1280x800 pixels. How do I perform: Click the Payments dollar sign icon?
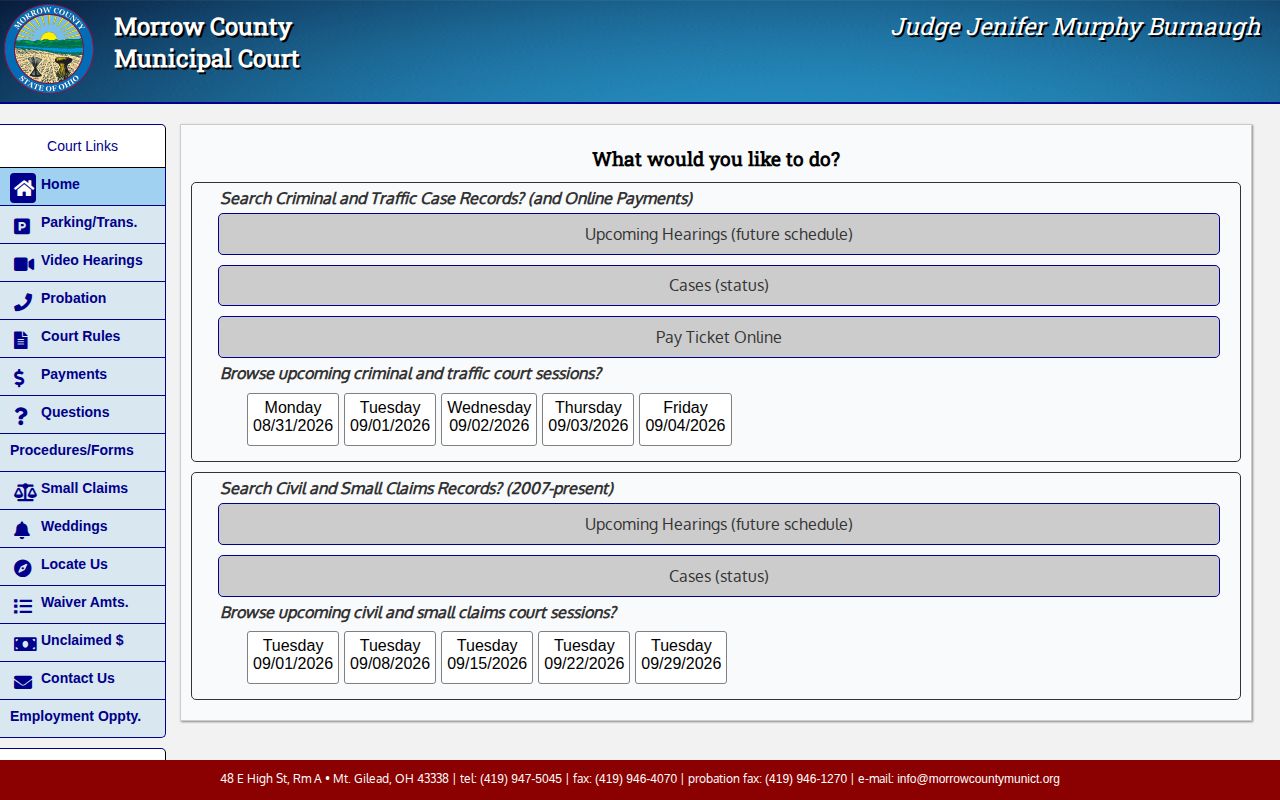19,378
